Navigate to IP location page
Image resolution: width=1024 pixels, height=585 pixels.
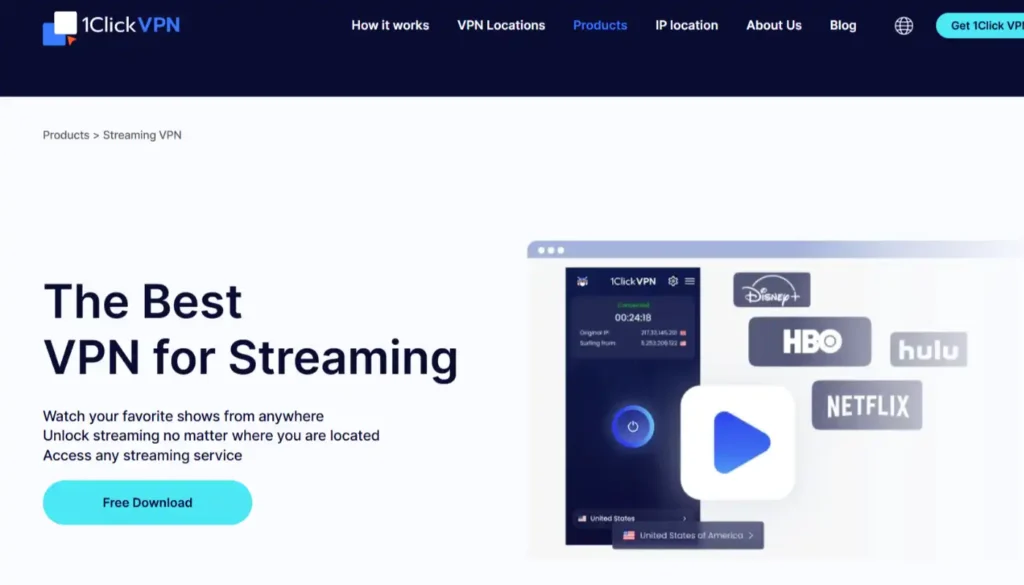[686, 26]
